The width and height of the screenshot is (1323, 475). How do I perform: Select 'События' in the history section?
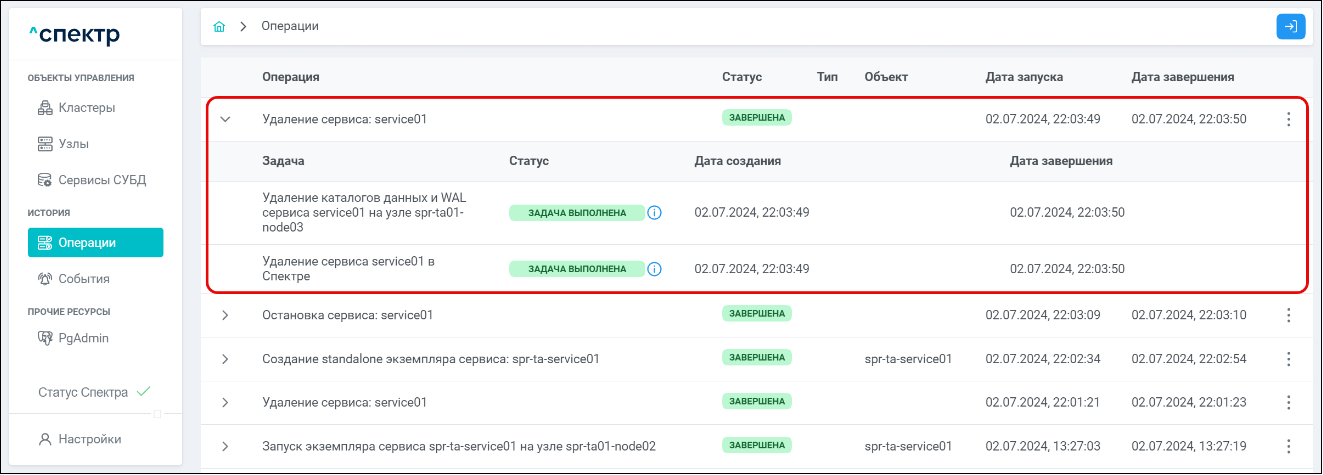[x=83, y=279]
